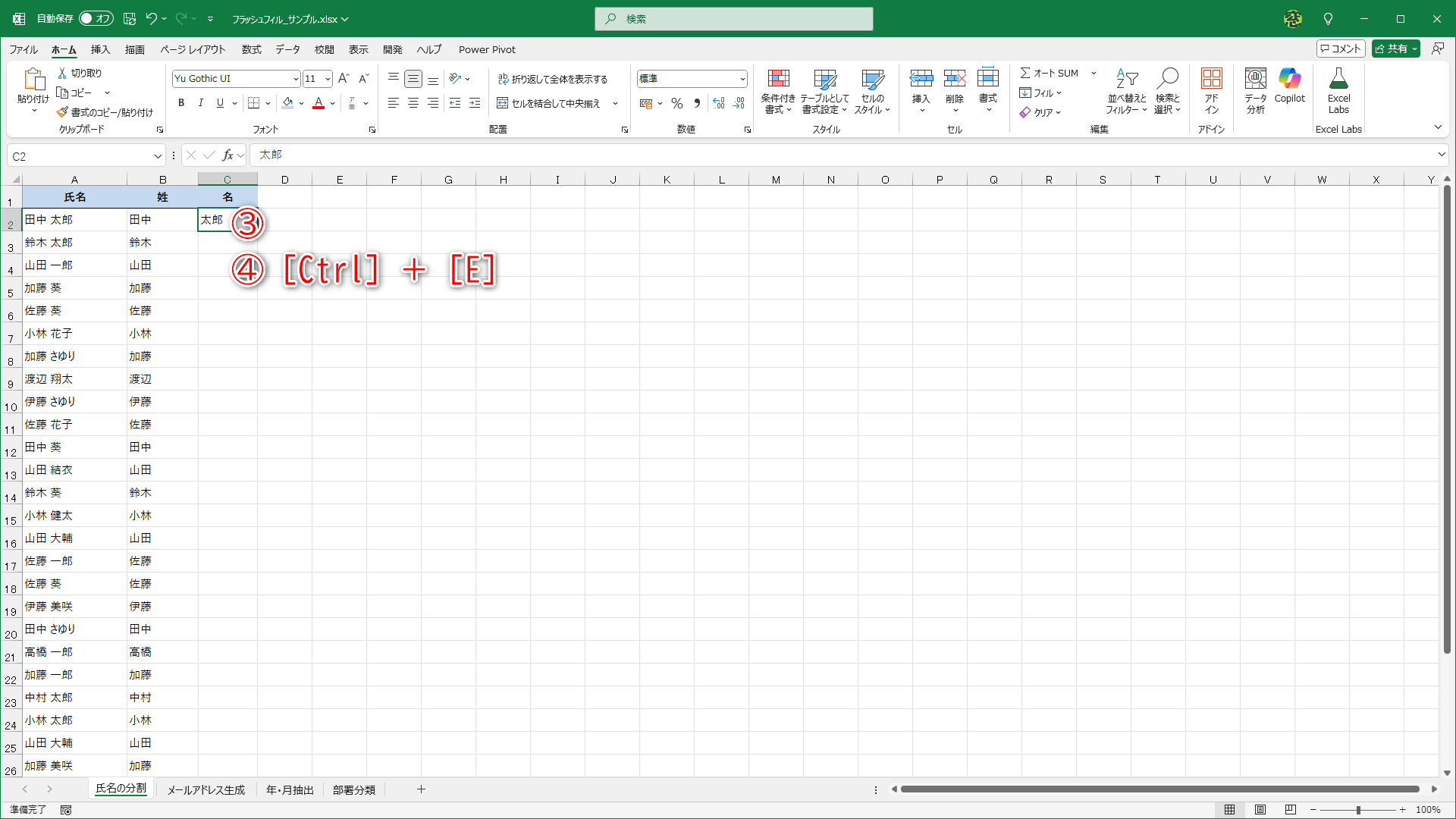Toggle 自動保存 on
Image resolution: width=1456 pixels, height=819 pixels.
tap(96, 19)
